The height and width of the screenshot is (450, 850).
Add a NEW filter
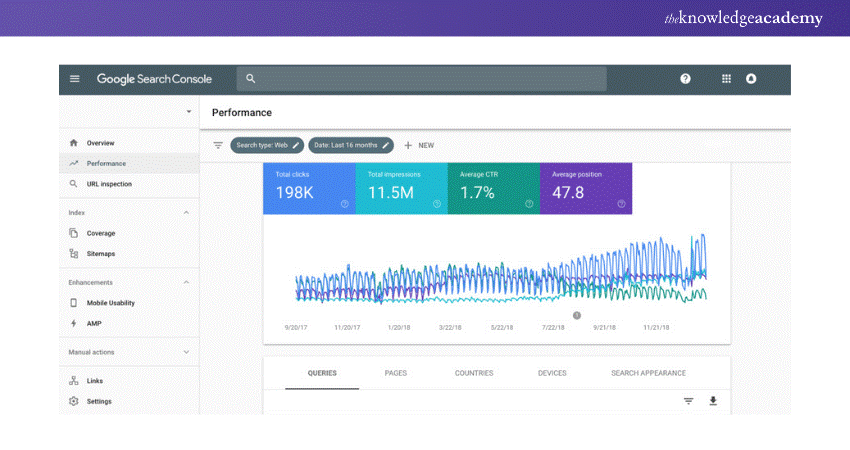(419, 145)
